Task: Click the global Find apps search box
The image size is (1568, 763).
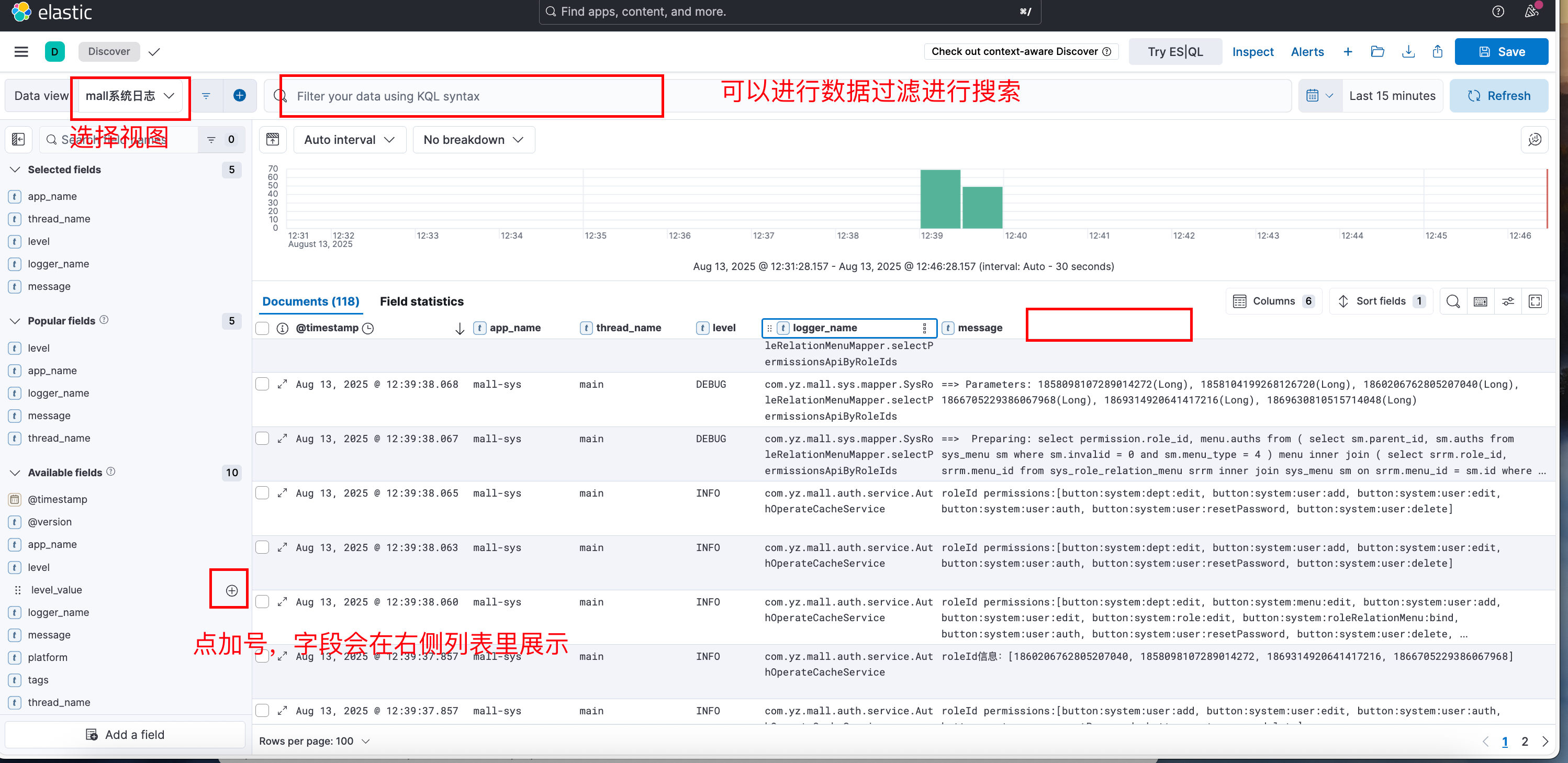Action: pyautogui.click(x=789, y=12)
